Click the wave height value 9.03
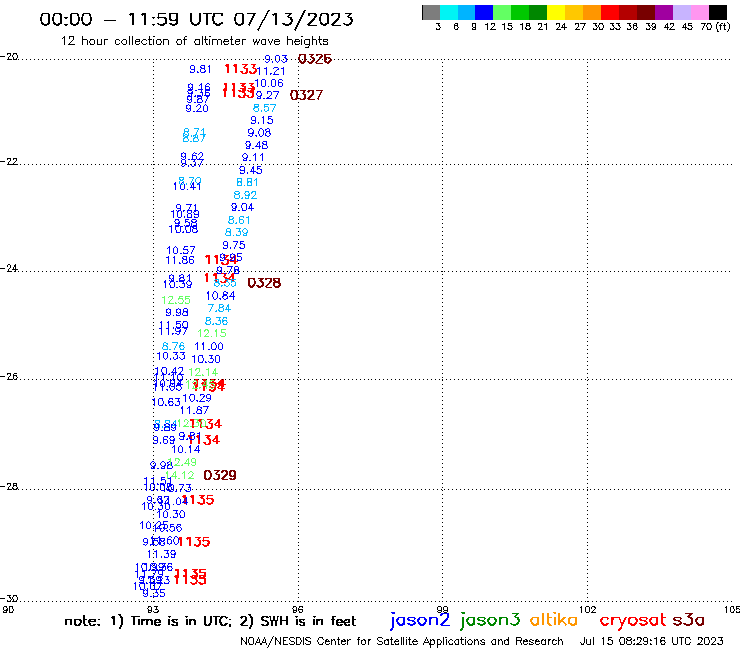740x650 pixels. pos(276,59)
